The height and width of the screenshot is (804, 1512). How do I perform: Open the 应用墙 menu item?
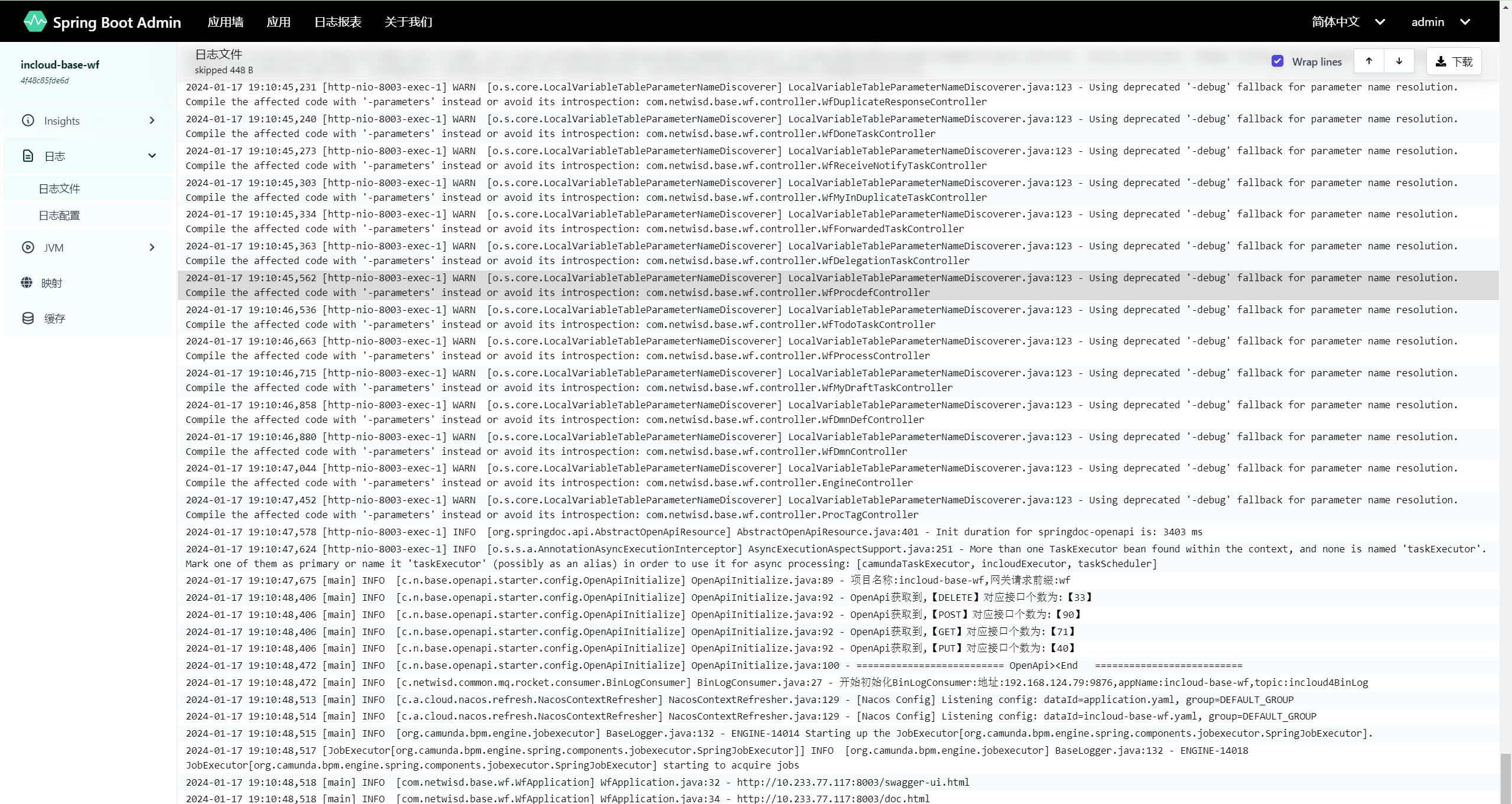point(226,22)
